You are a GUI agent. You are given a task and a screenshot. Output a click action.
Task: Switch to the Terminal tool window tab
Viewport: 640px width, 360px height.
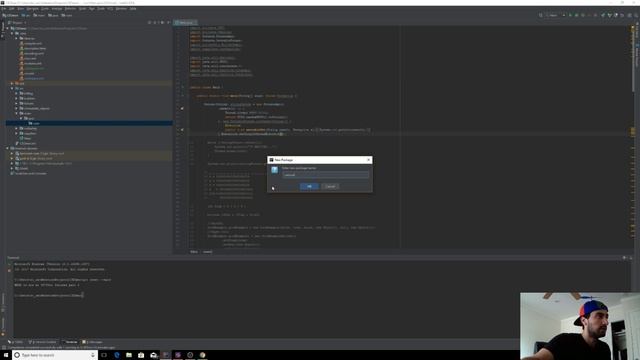pyautogui.click(x=70, y=342)
